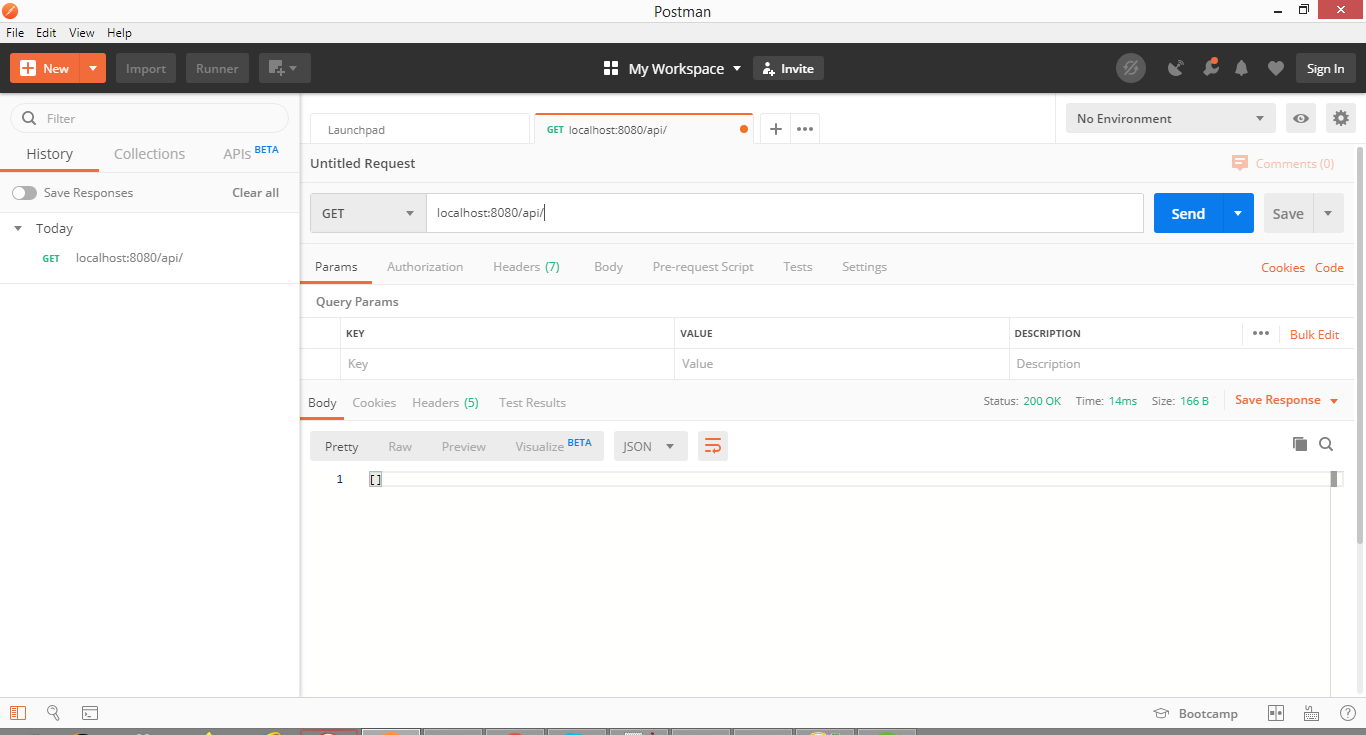This screenshot has width=1366, height=735.
Task: Open the new window/tab icon dropdown
Action: 285,68
